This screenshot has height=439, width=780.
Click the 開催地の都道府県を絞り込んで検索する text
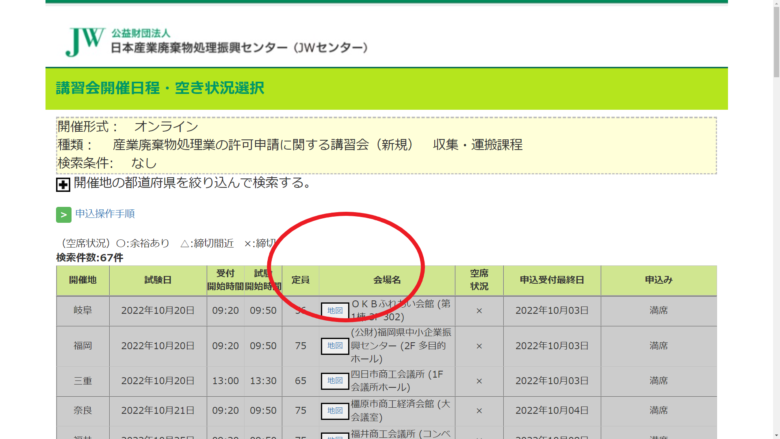pyautogui.click(x=192, y=183)
